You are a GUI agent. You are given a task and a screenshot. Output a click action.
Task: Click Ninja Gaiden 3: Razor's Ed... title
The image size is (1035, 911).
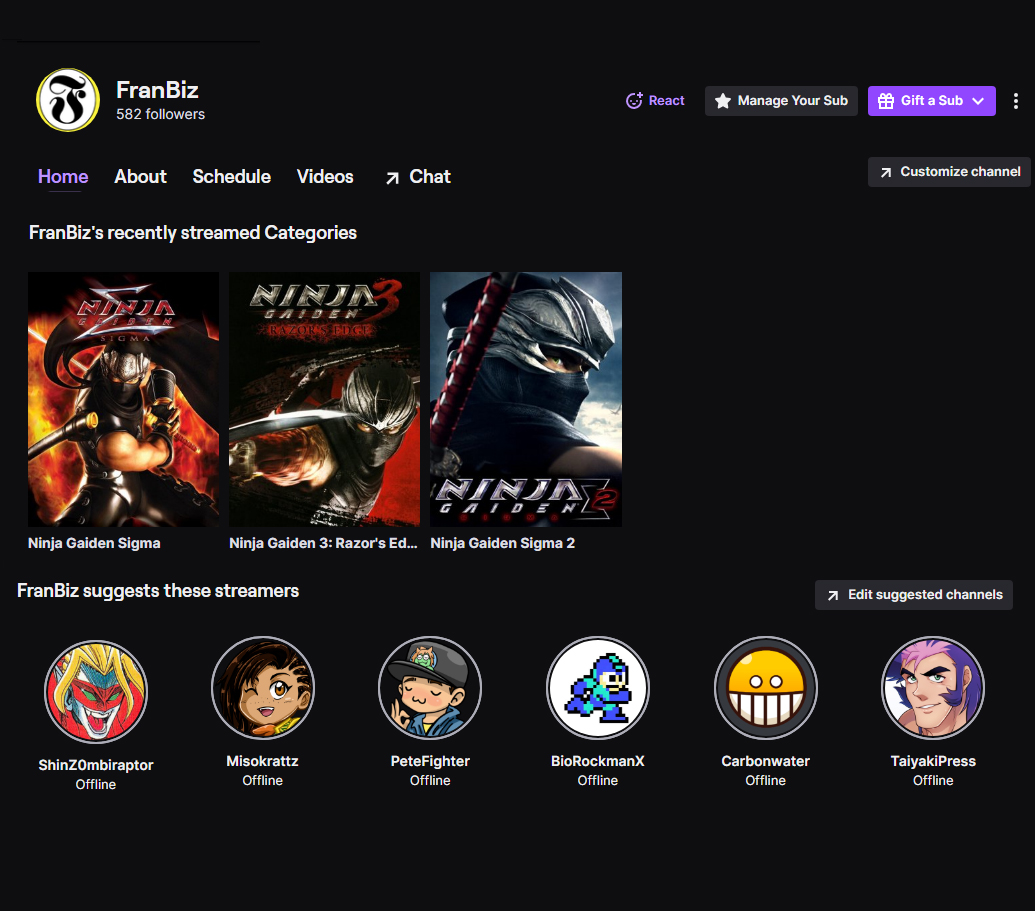[323, 543]
